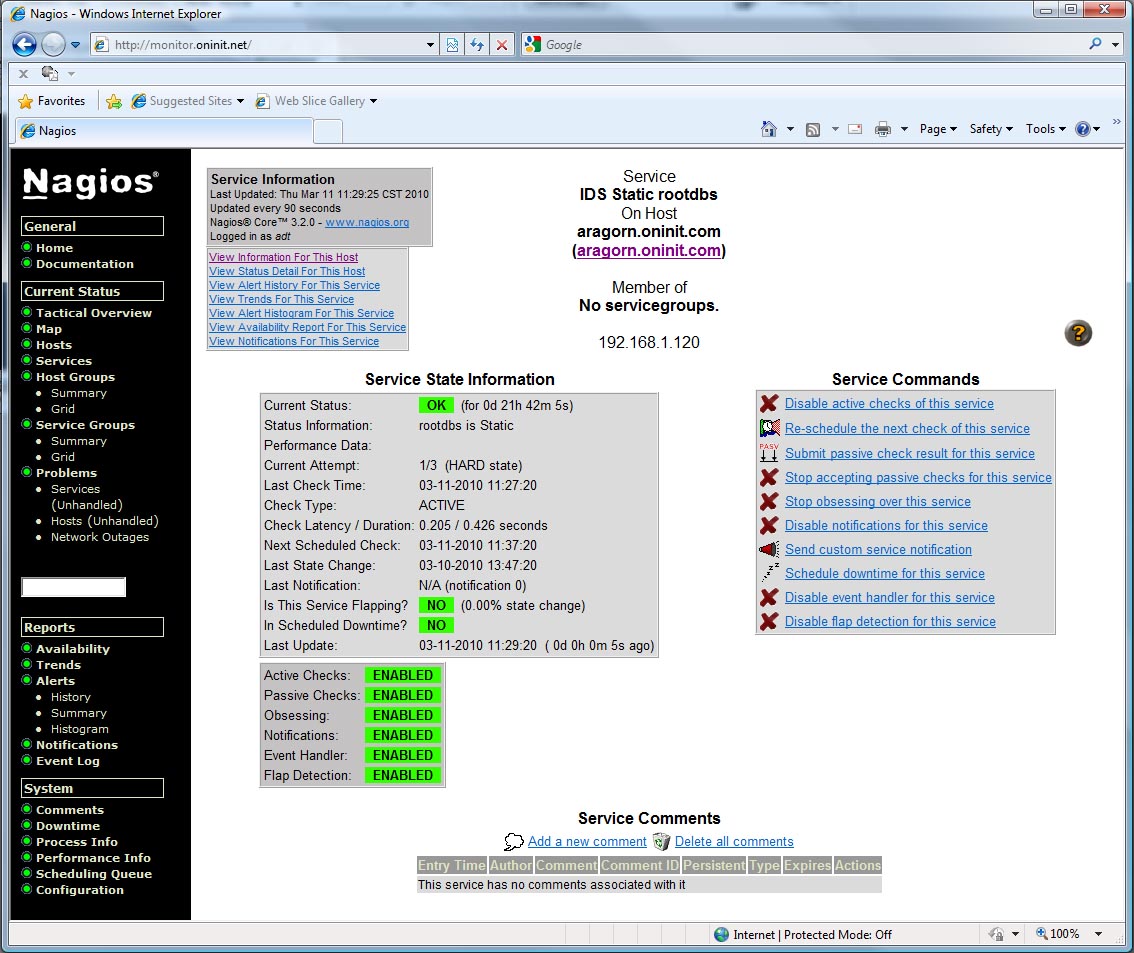The height and width of the screenshot is (953, 1134).
Task: Open Event Log in sidebar
Action: pyautogui.click(x=68, y=761)
